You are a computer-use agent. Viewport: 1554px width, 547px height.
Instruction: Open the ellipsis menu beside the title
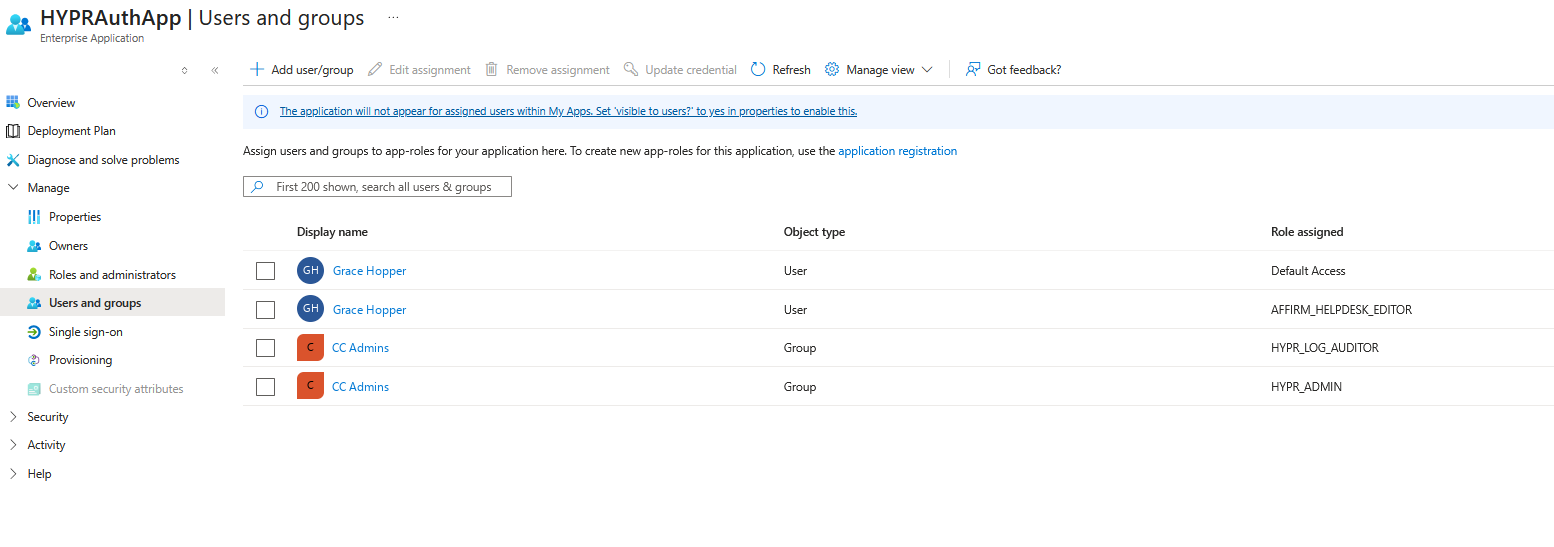point(393,18)
